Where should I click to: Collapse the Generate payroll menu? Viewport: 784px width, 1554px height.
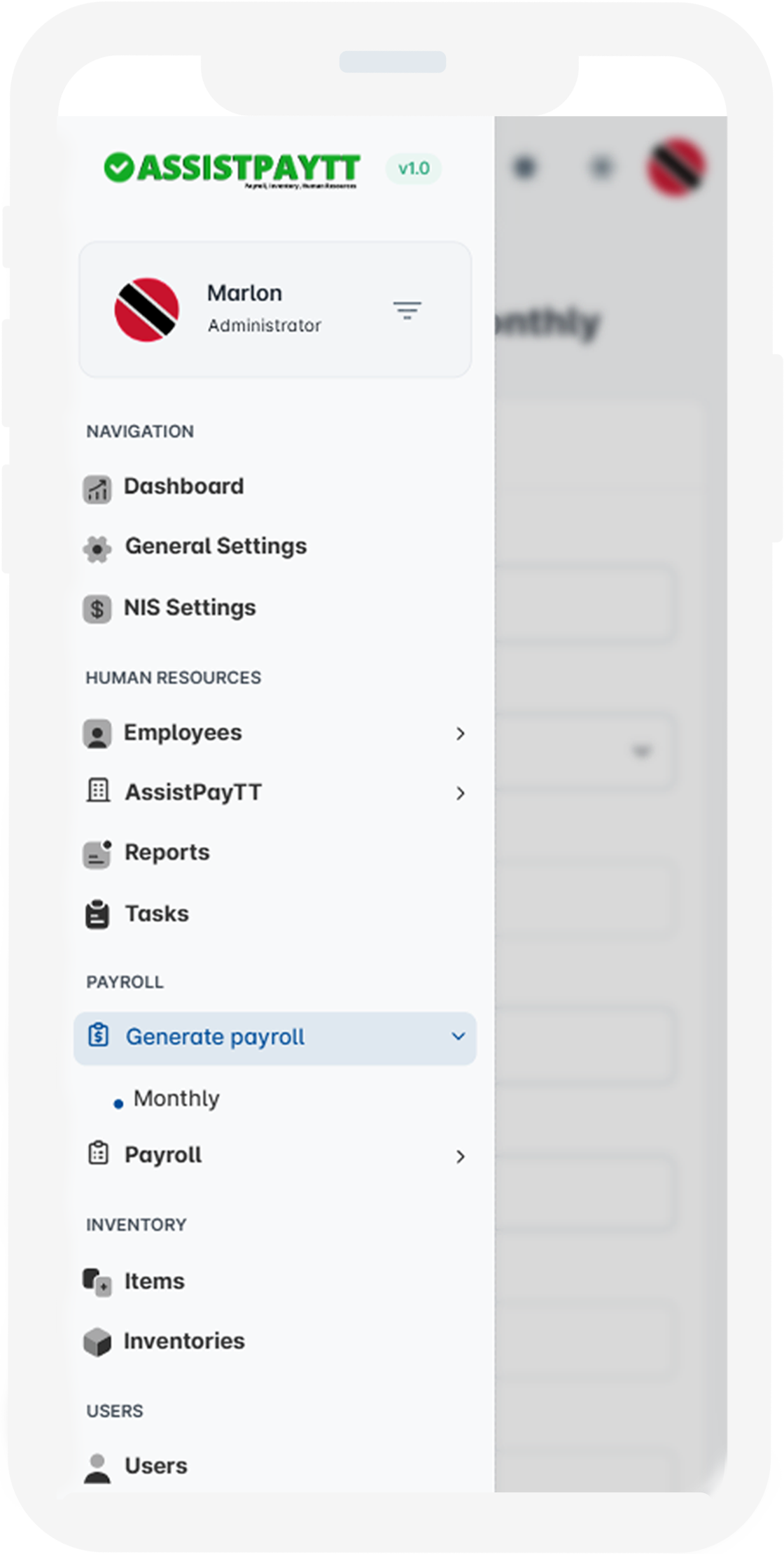point(458,1037)
